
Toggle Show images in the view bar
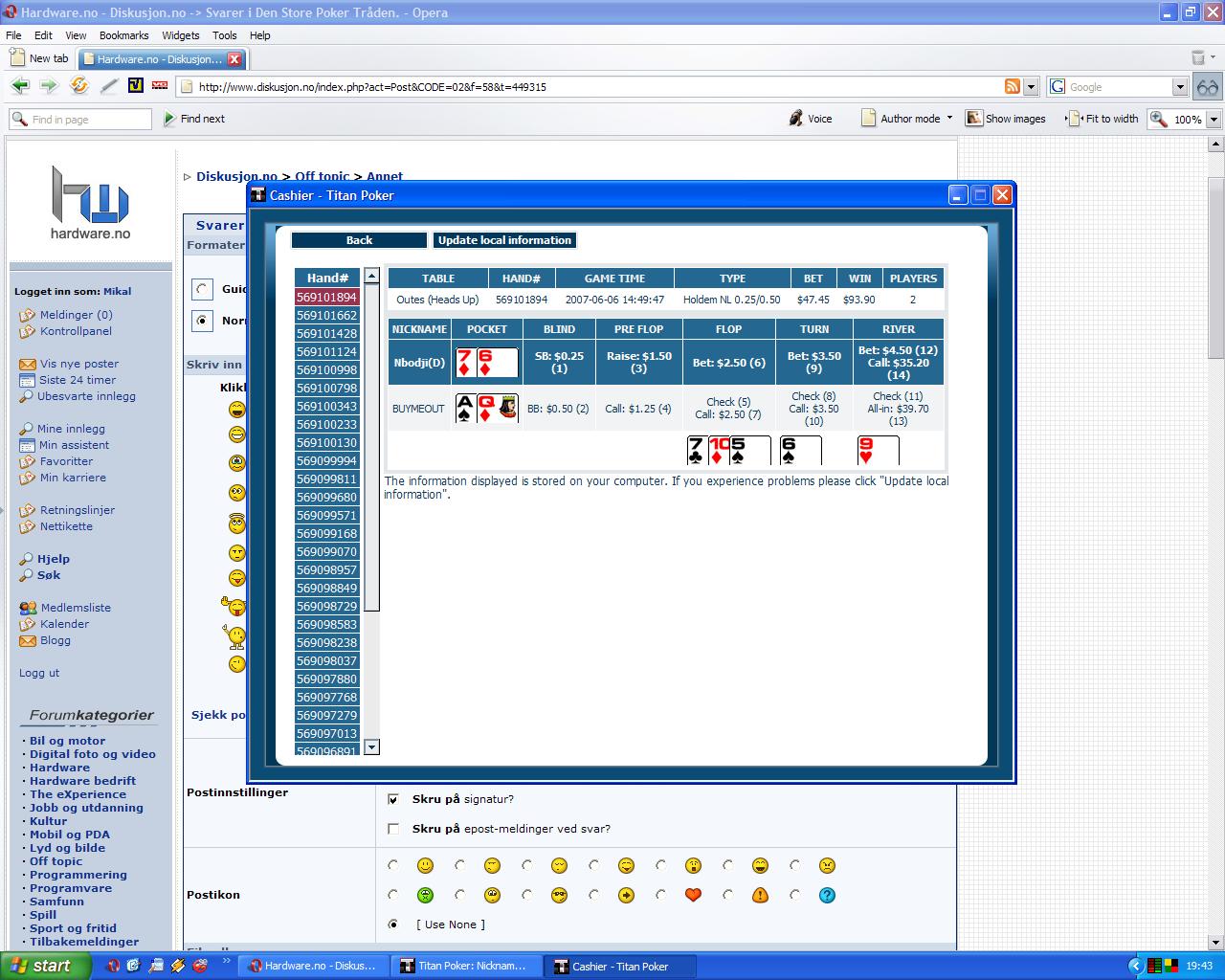click(1005, 119)
